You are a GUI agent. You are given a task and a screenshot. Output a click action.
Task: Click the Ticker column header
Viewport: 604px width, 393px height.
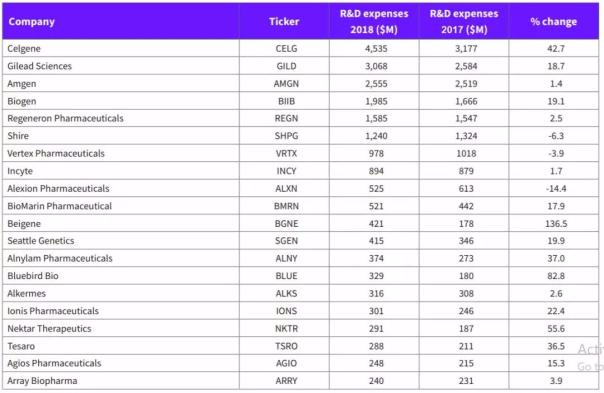[284, 22]
